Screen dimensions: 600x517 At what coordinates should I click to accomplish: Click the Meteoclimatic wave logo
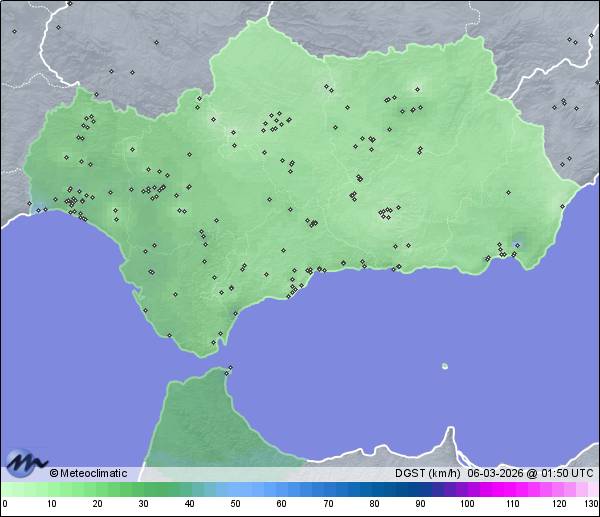point(26,463)
